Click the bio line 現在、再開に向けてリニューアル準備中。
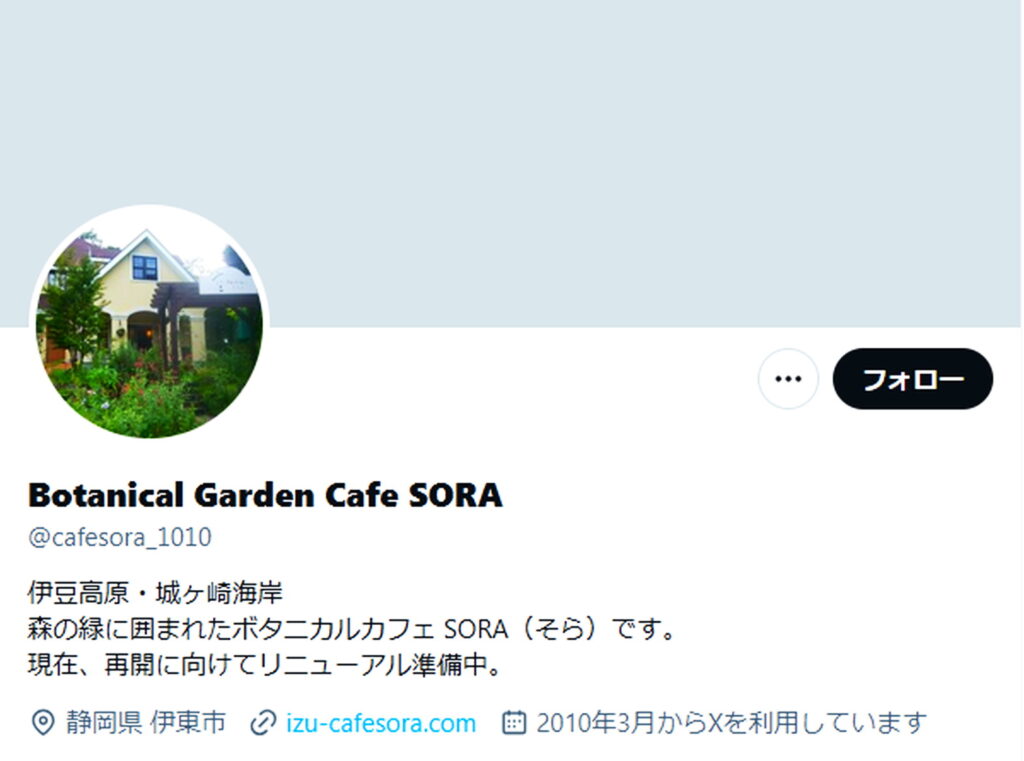The height and width of the screenshot is (761, 1024). click(264, 664)
